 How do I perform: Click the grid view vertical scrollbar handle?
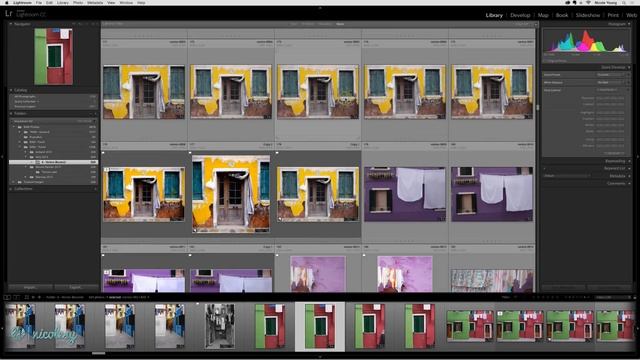click(x=537, y=107)
